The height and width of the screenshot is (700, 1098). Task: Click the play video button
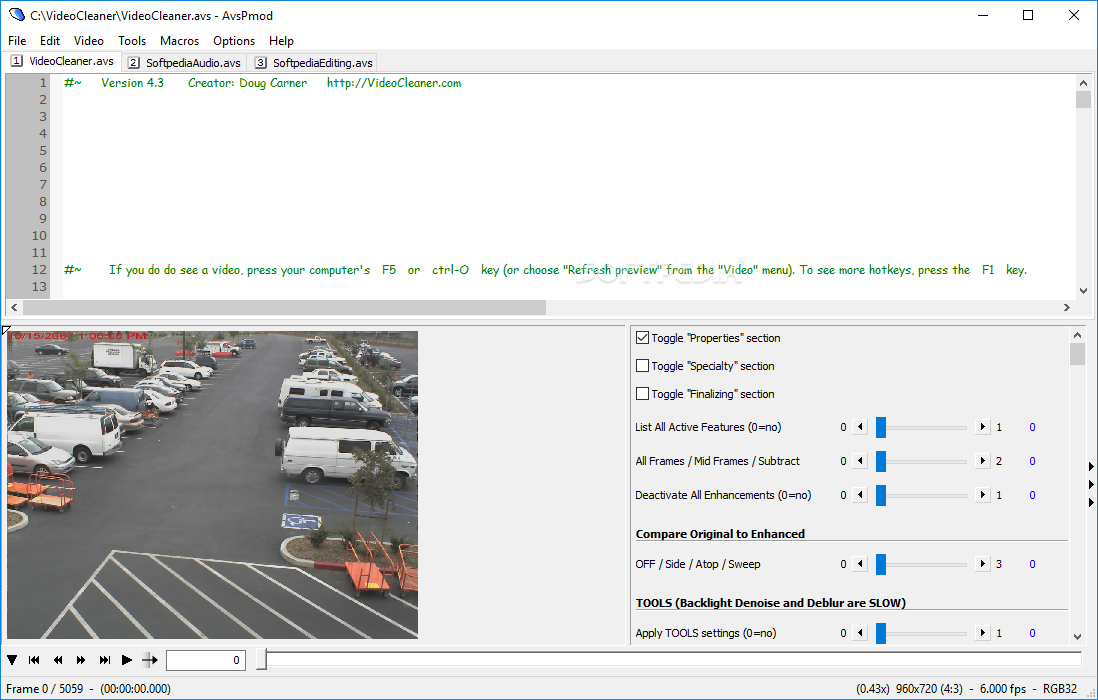[127, 659]
